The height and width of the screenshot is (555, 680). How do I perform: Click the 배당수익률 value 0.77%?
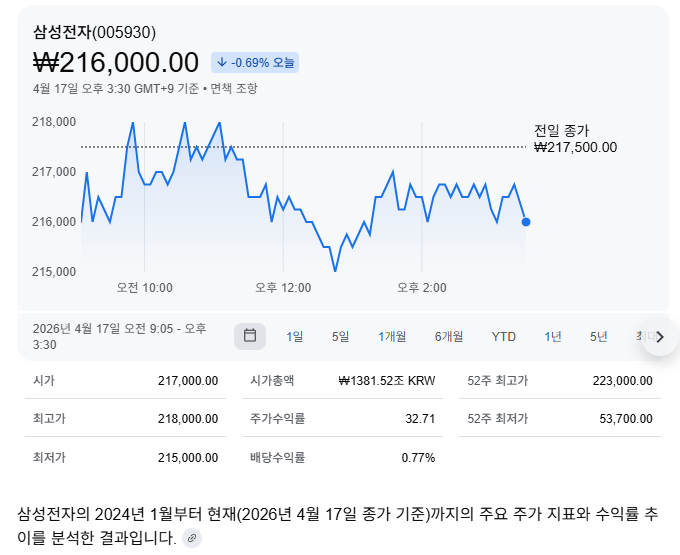click(x=418, y=457)
